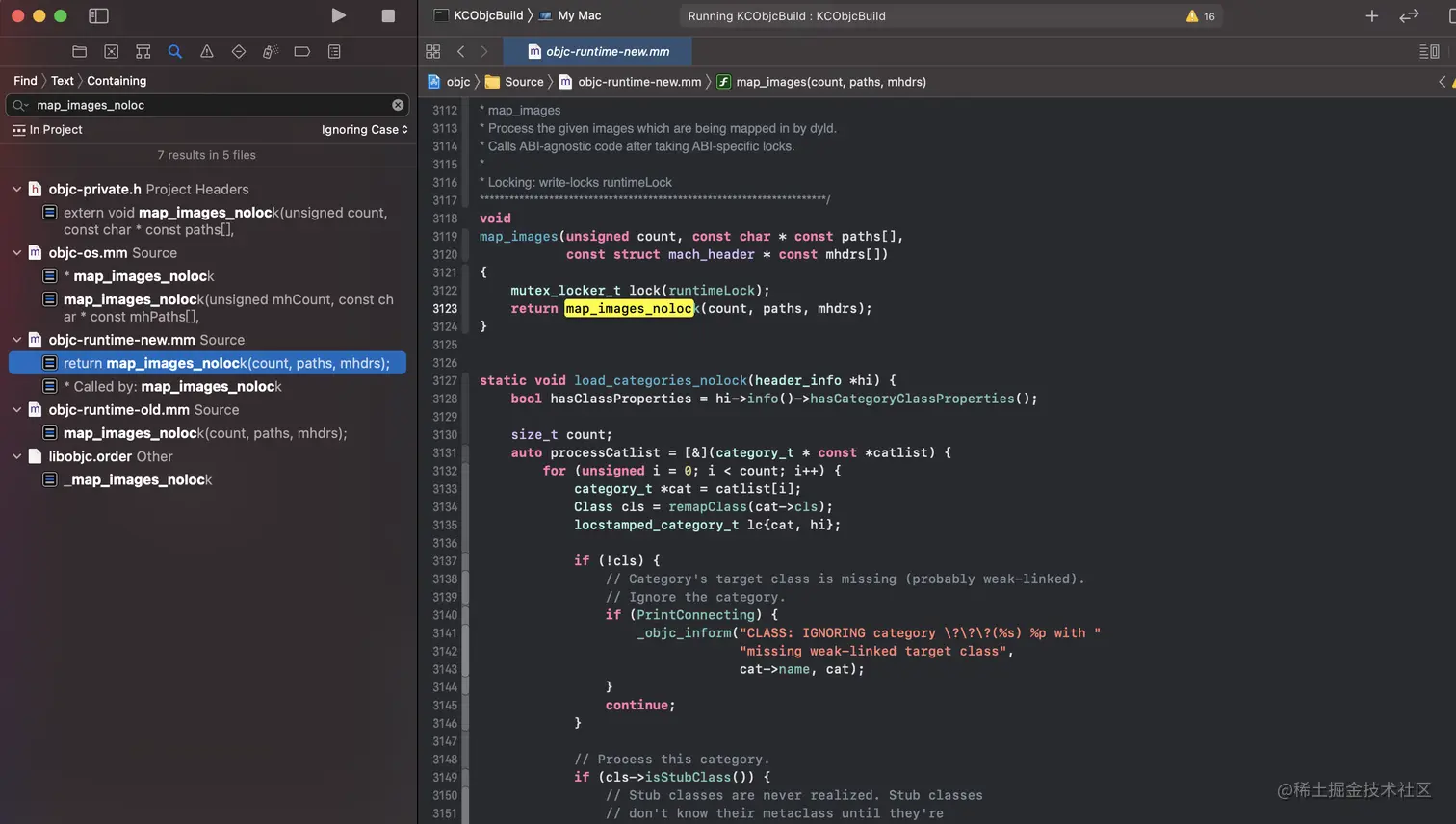Choose the My Mac run destination
The height and width of the screenshot is (824, 1456).
click(x=570, y=15)
